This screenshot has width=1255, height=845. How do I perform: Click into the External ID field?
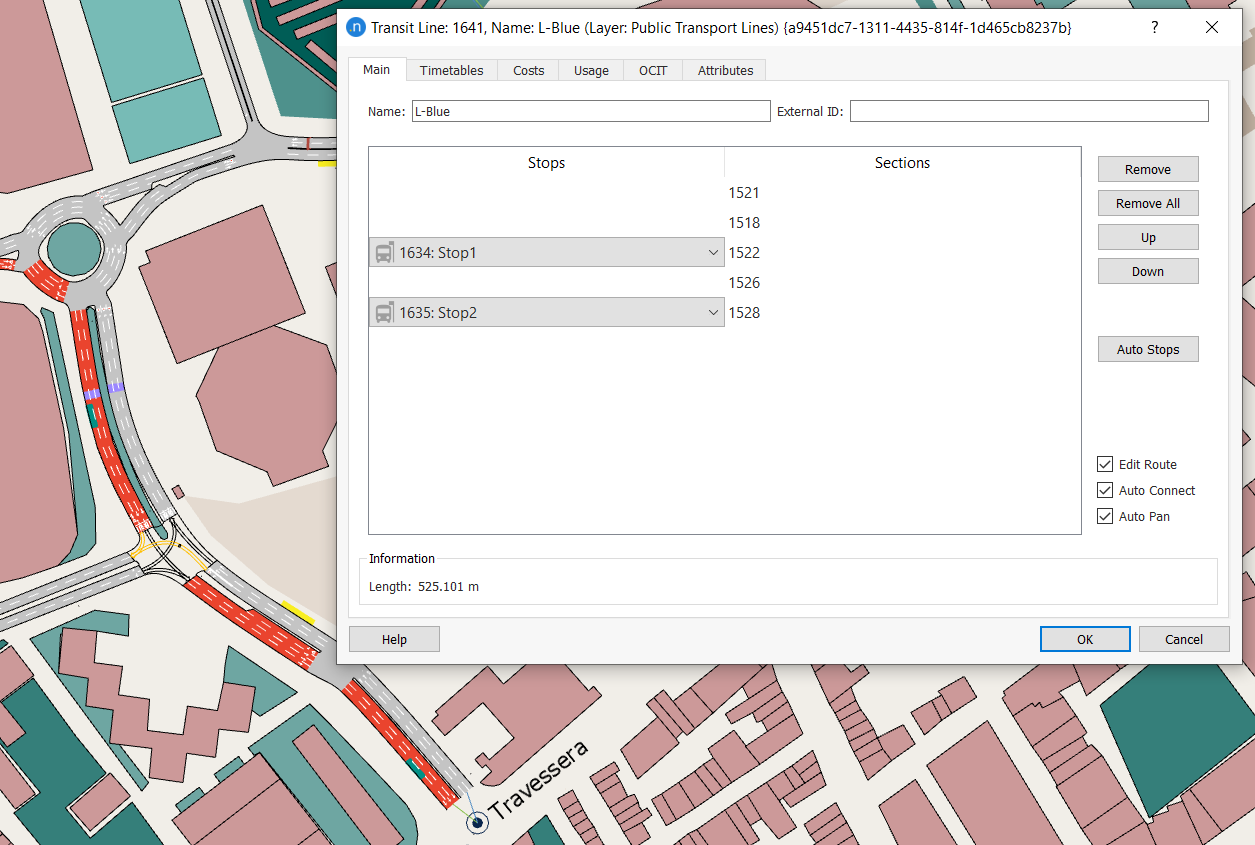click(x=1028, y=111)
